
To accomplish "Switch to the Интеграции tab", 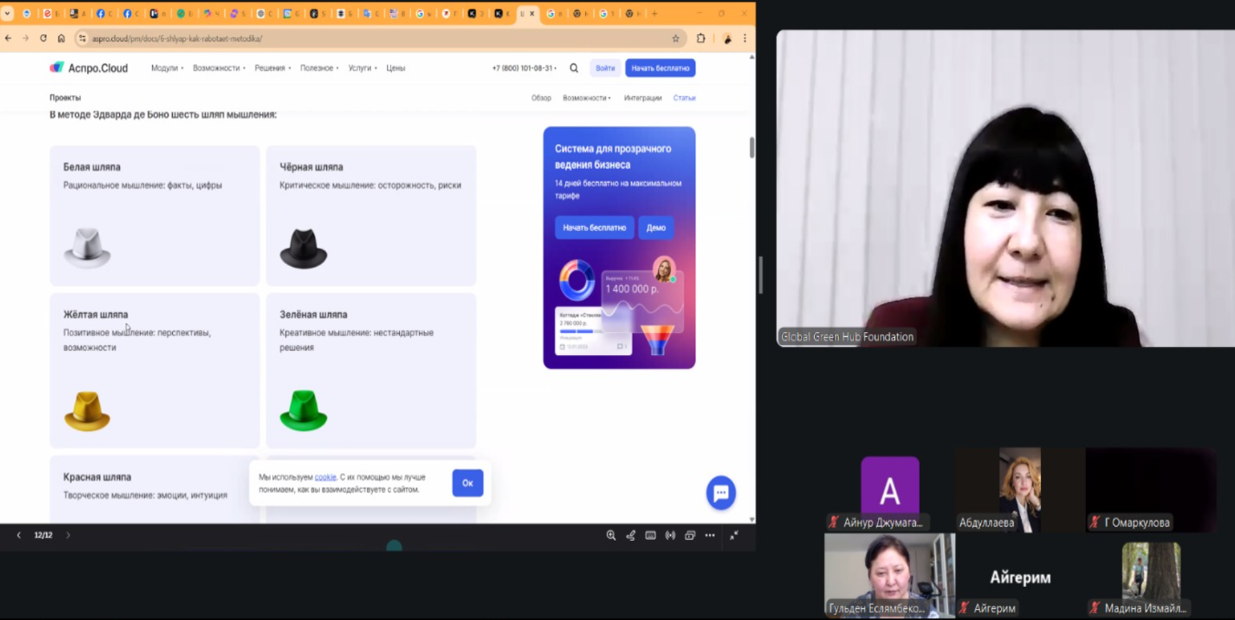I will 643,98.
